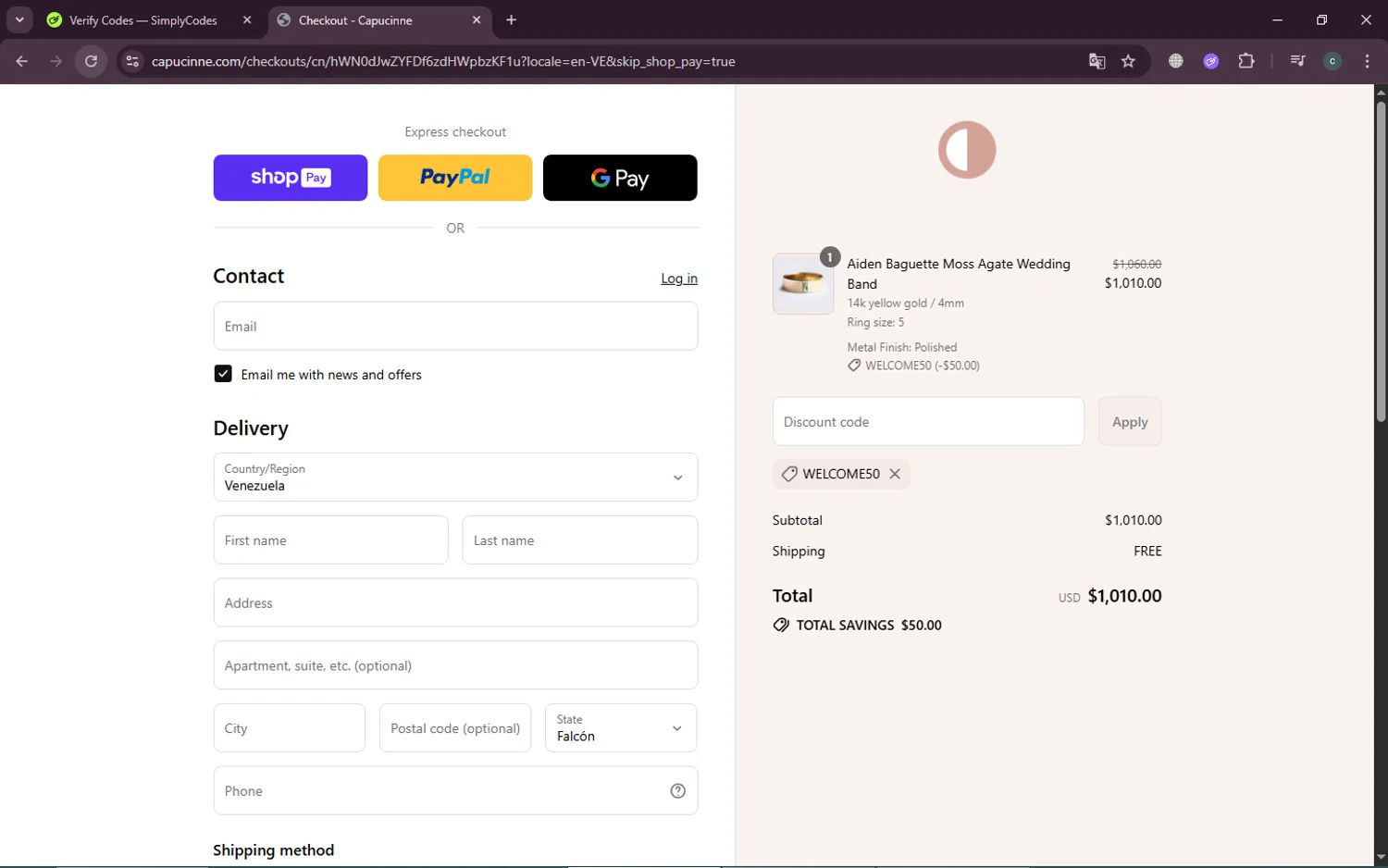This screenshot has height=868, width=1388.
Task: Pay with PayPal
Action: [x=455, y=178]
